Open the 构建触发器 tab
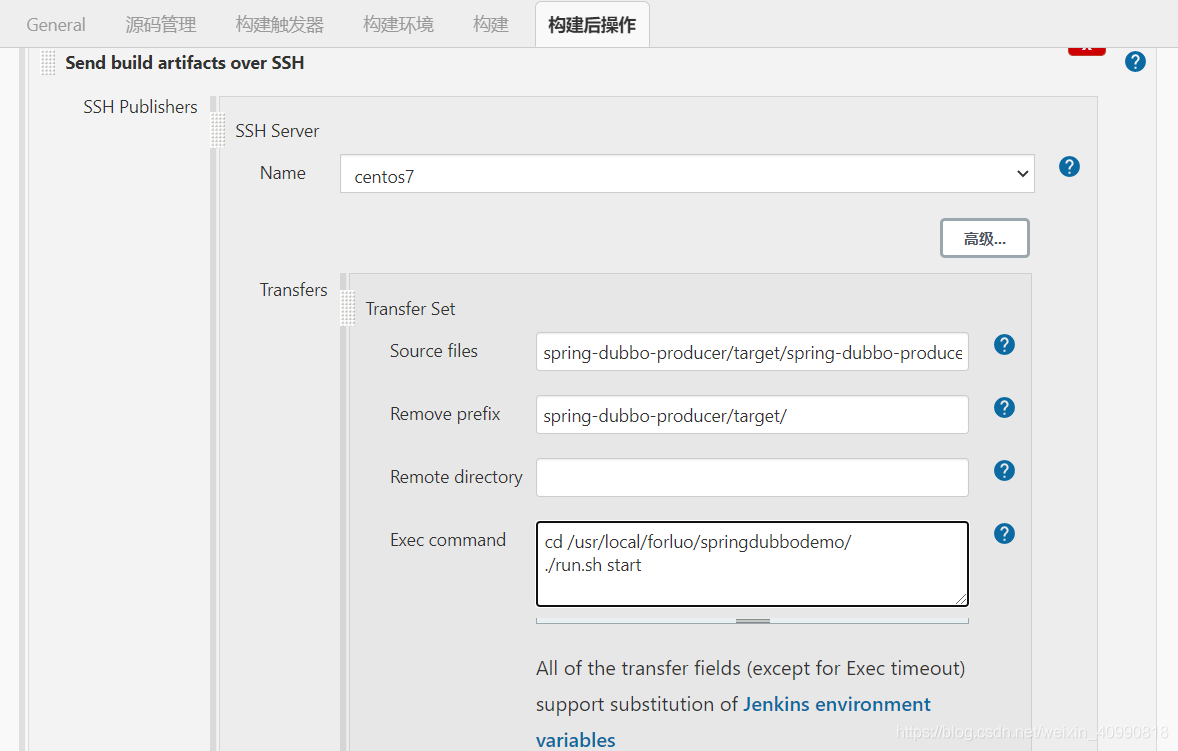Image resolution: width=1178 pixels, height=751 pixels. (280, 25)
